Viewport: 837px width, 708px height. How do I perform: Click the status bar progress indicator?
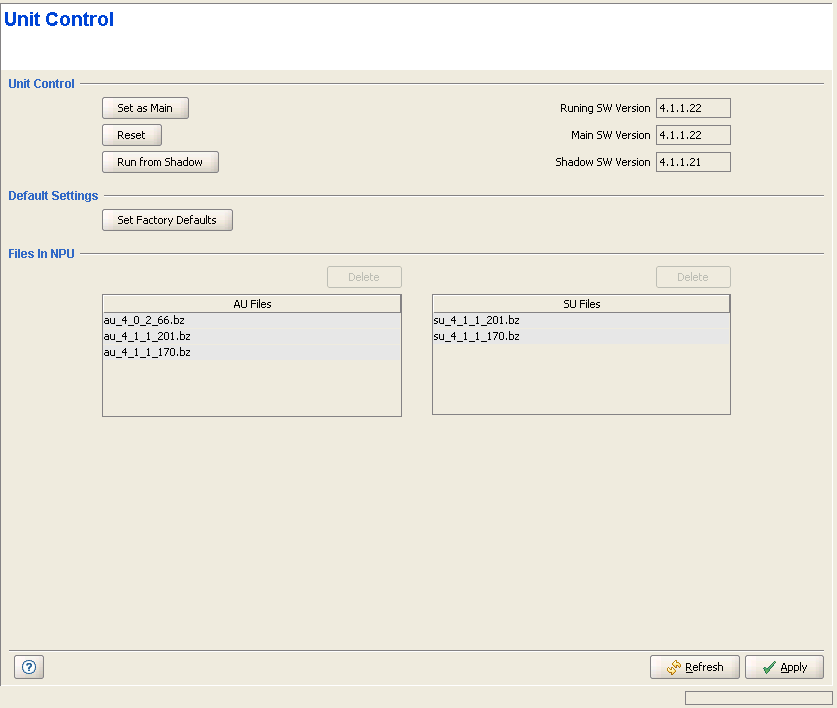pyautogui.click(x=758, y=697)
